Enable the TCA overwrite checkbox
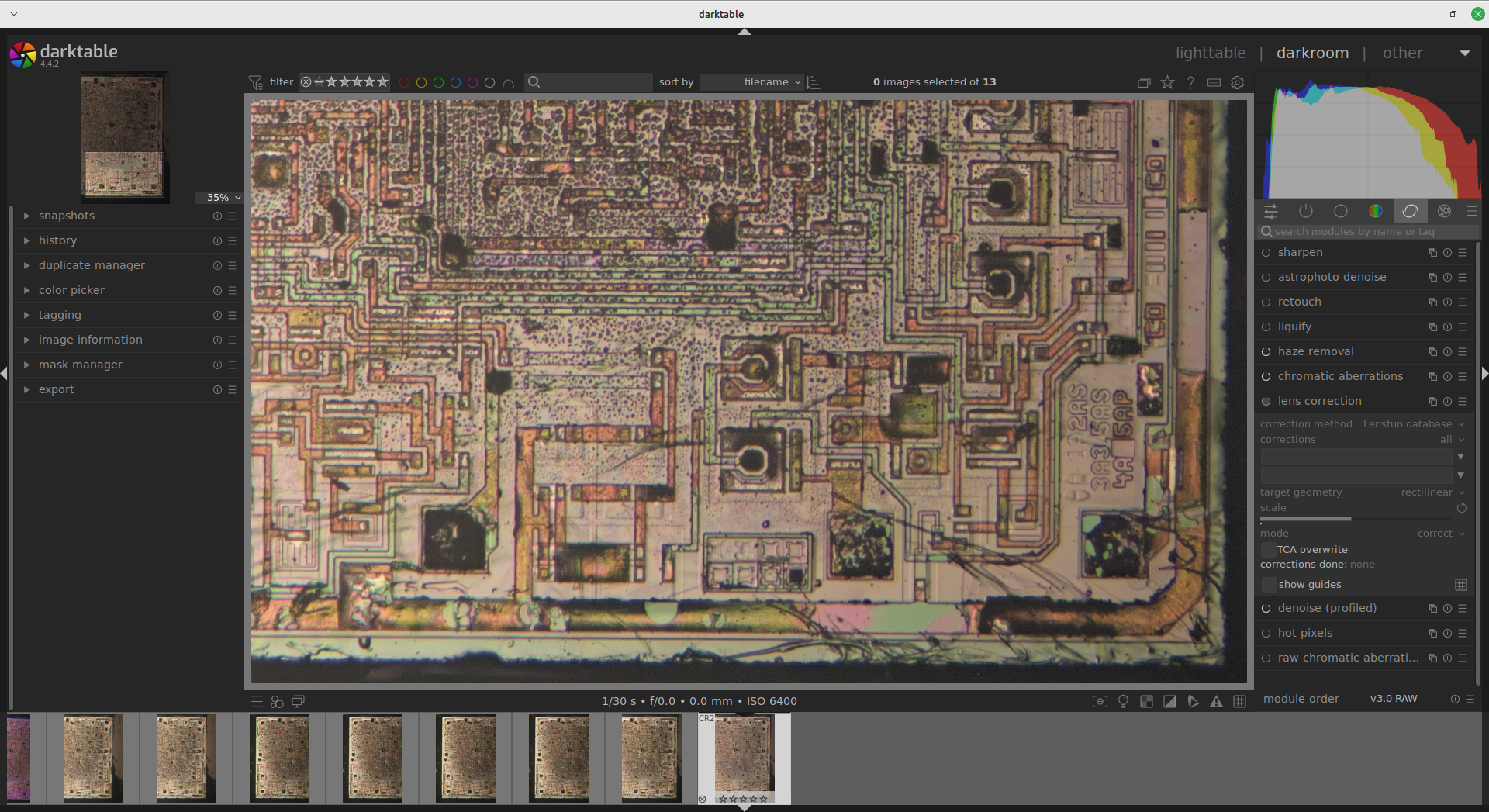The width and height of the screenshot is (1489, 812). click(1268, 550)
